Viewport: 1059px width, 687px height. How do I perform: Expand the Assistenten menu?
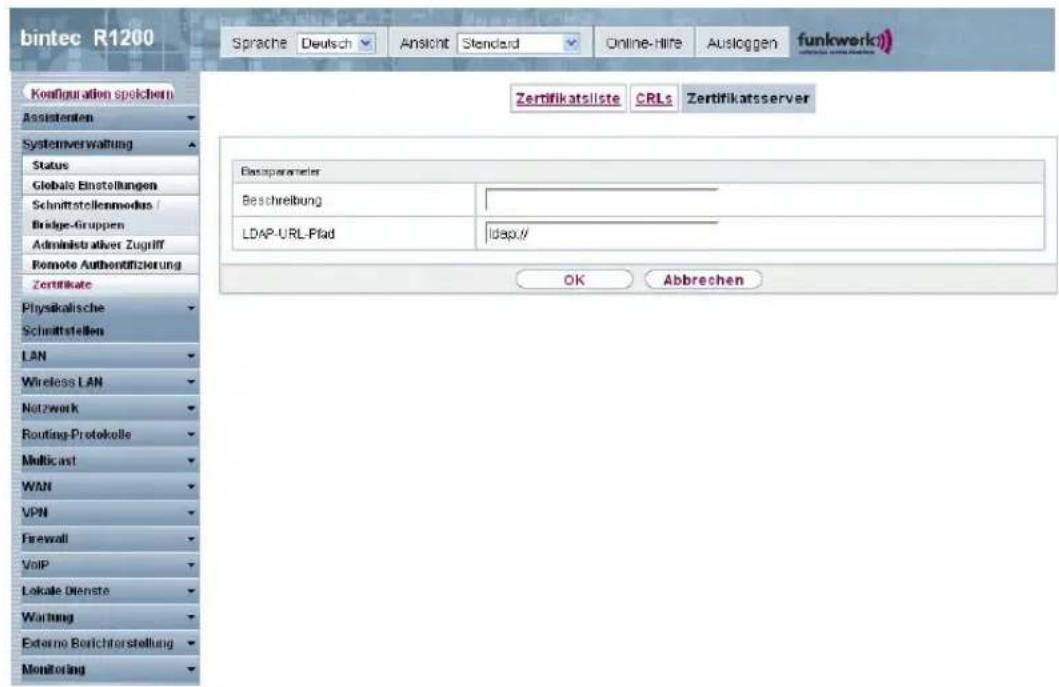click(109, 118)
